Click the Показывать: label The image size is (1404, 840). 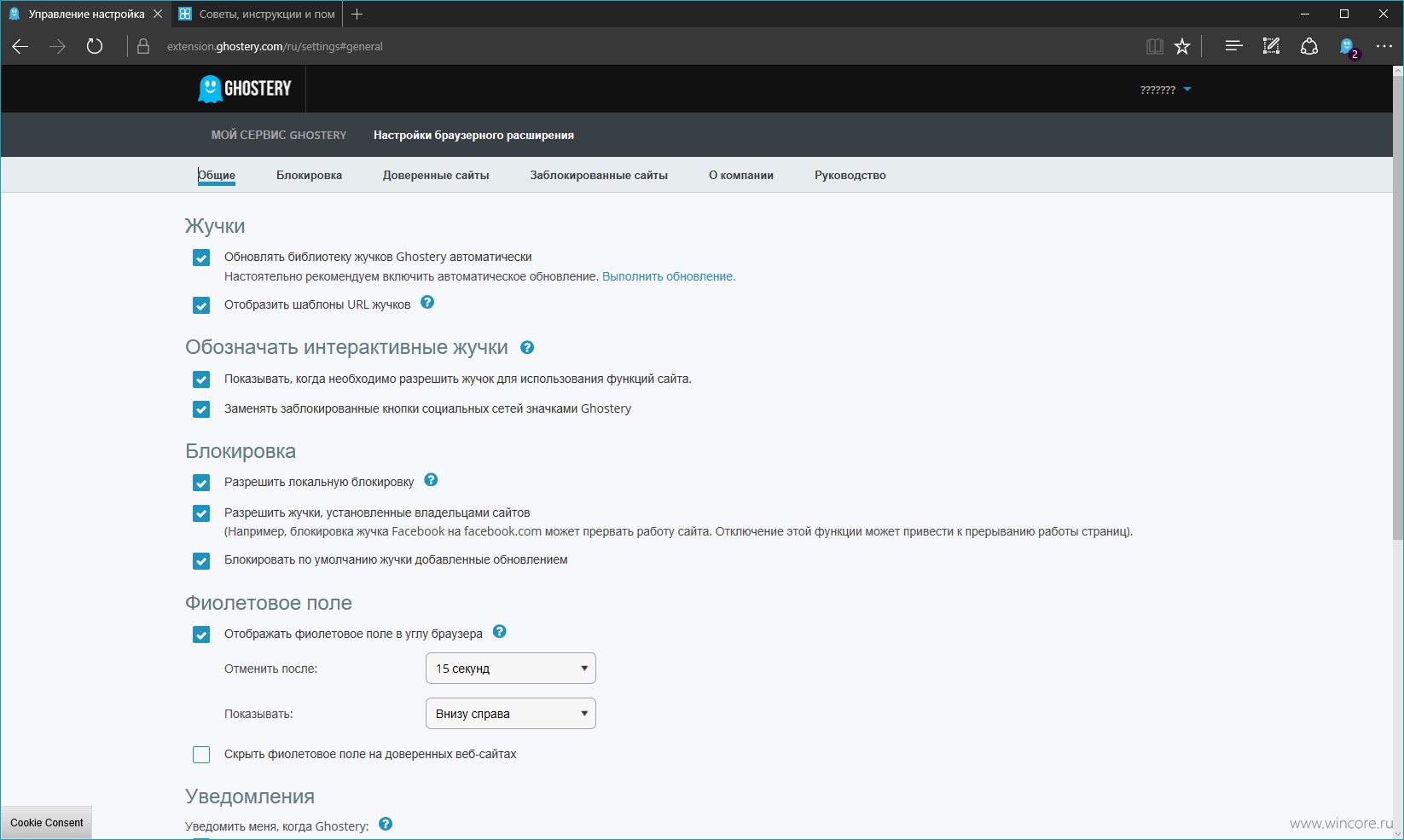(258, 714)
